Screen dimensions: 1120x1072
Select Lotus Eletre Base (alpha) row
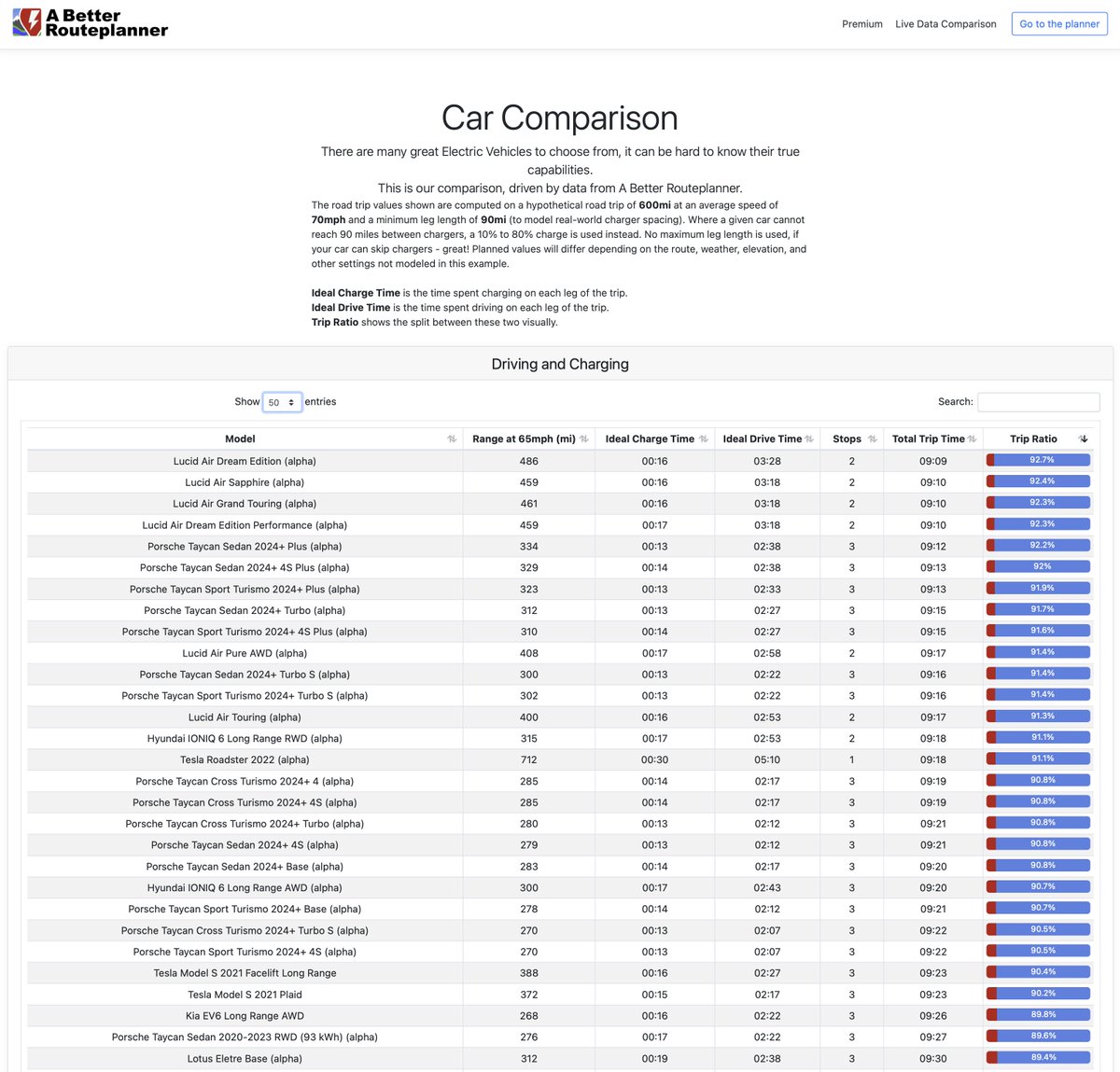(x=560, y=1059)
